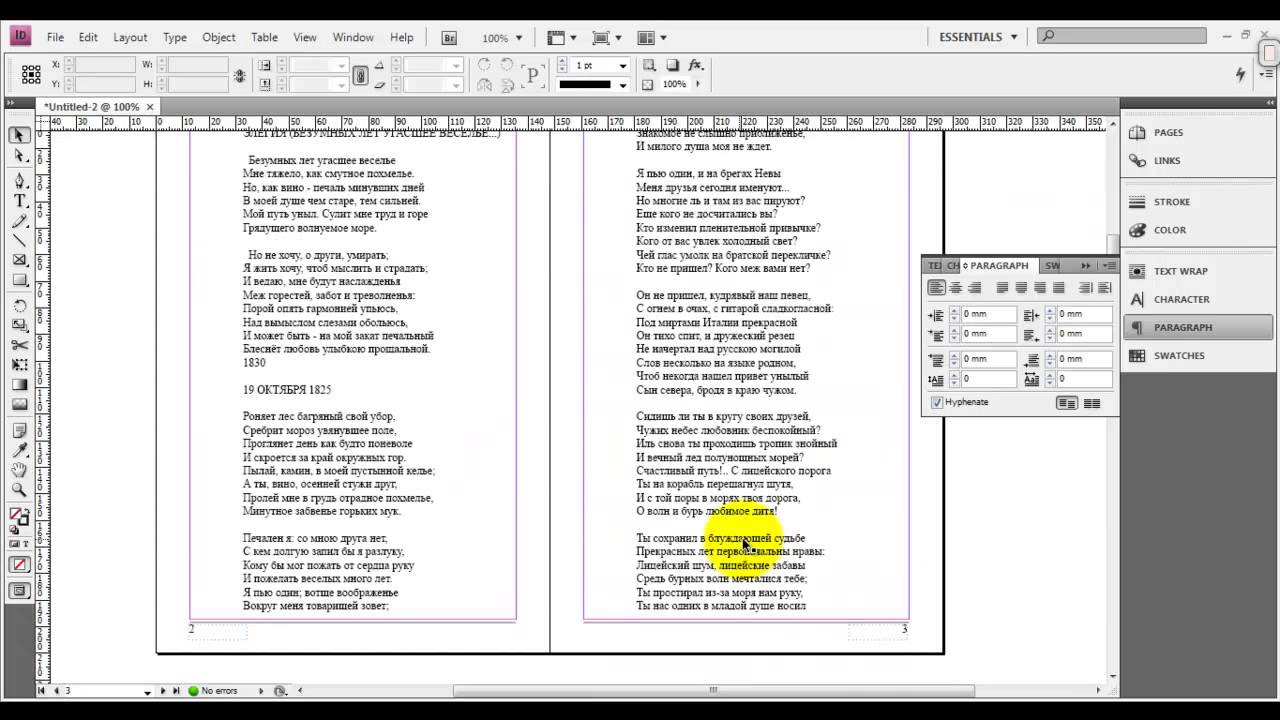The width and height of the screenshot is (1280, 720).
Task: Select the Line tool
Action: [19, 240]
